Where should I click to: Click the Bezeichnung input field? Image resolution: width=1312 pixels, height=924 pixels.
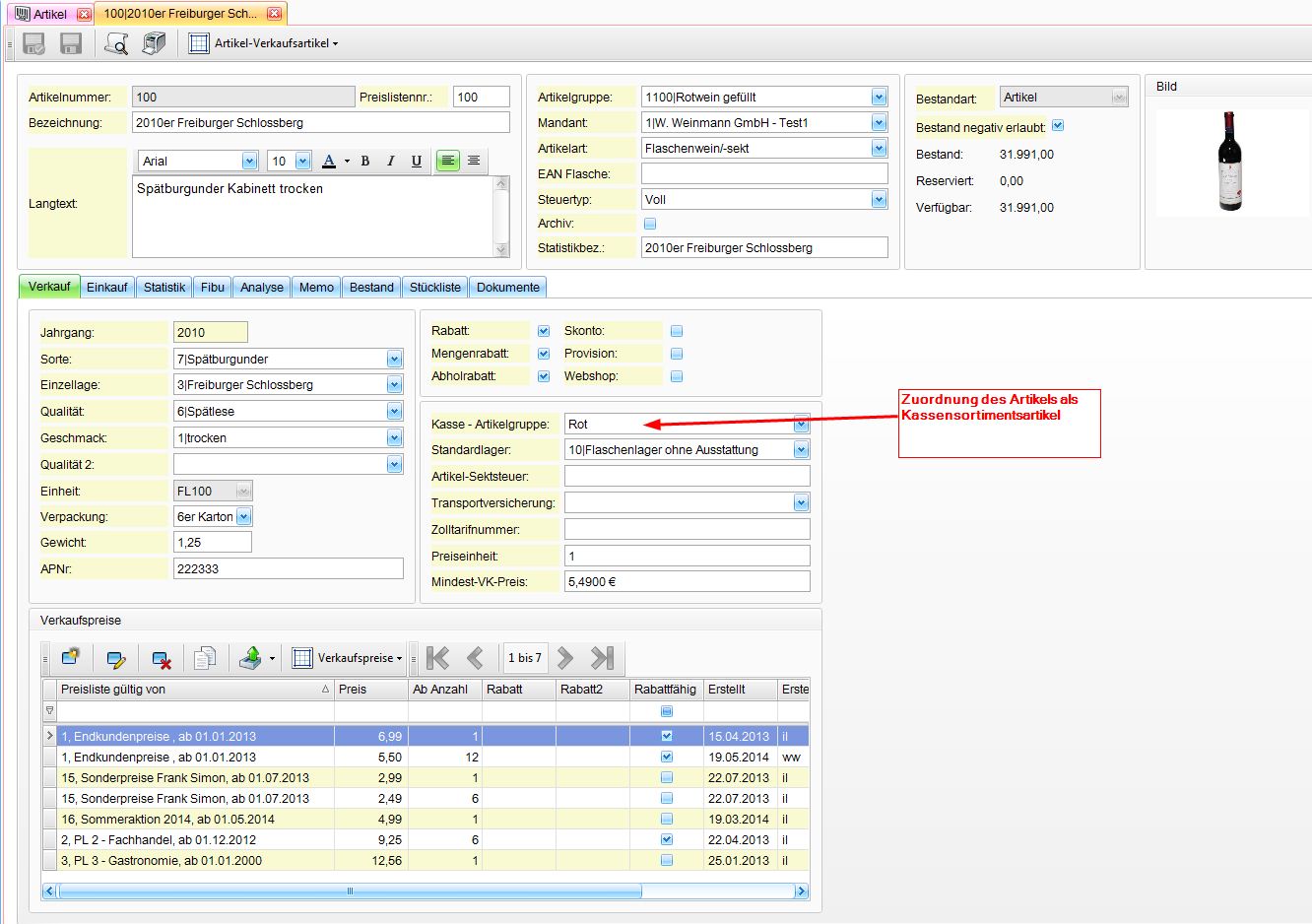[321, 122]
